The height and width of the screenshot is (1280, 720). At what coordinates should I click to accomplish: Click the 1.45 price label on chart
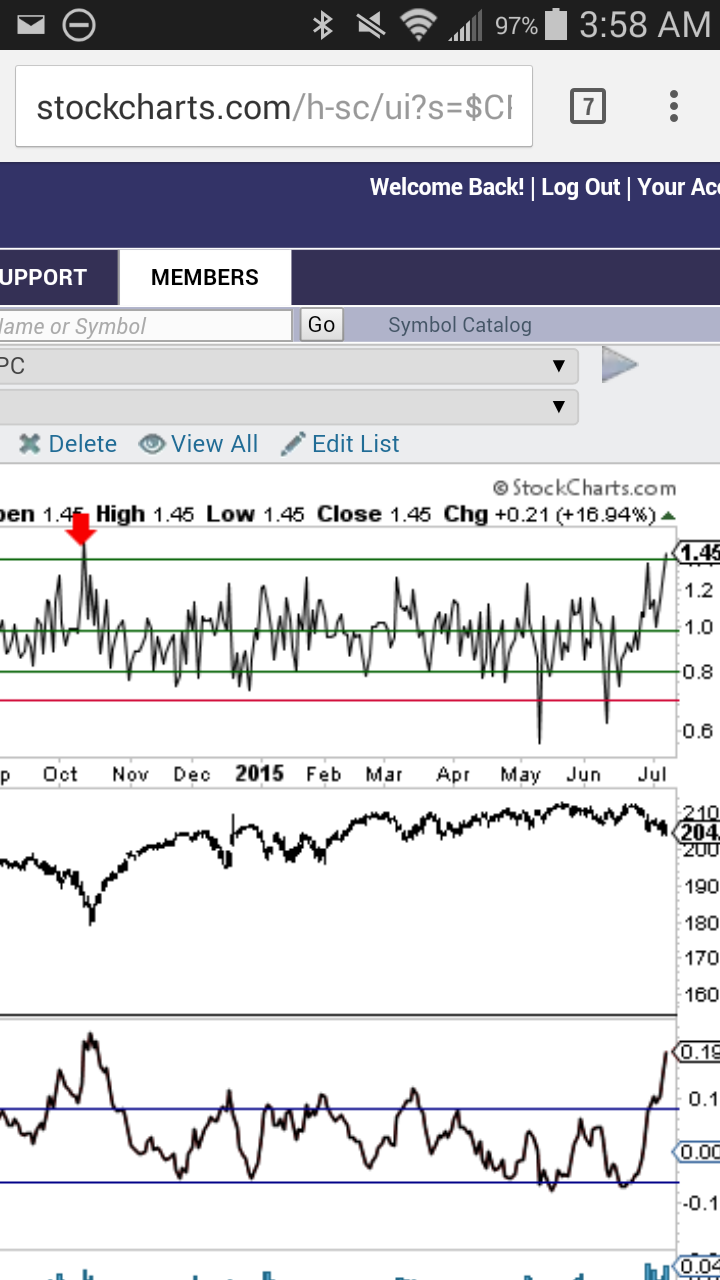coord(699,552)
